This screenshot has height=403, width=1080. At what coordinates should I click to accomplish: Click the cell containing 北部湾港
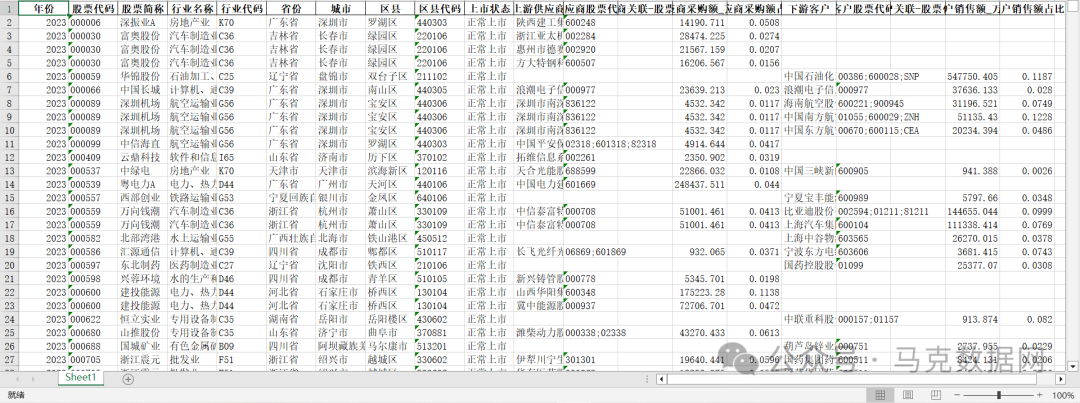(143, 238)
